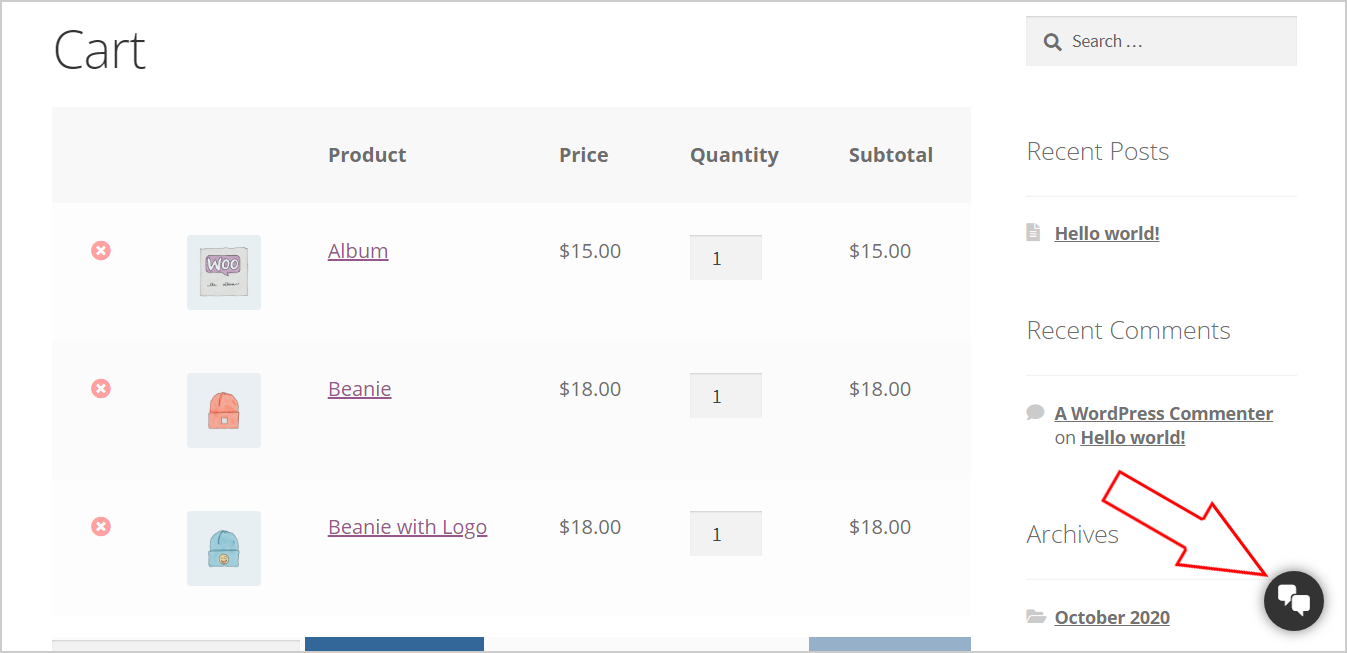Image resolution: width=1347 pixels, height=653 pixels.
Task: Click the search magnifier icon
Action: [x=1052, y=42]
